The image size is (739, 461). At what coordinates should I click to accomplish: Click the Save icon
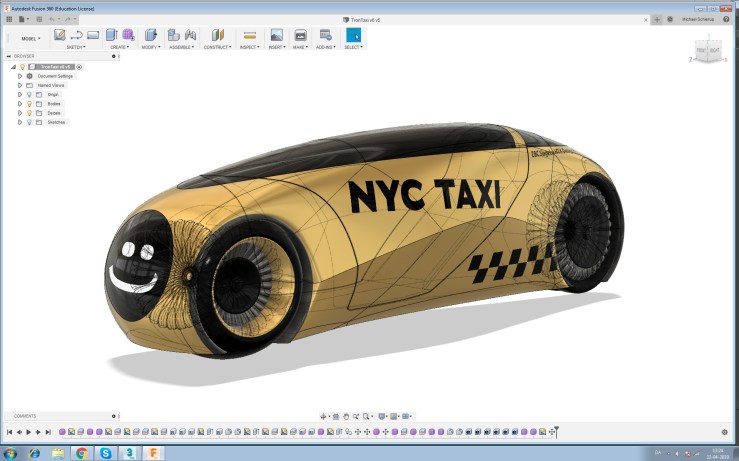(39, 19)
